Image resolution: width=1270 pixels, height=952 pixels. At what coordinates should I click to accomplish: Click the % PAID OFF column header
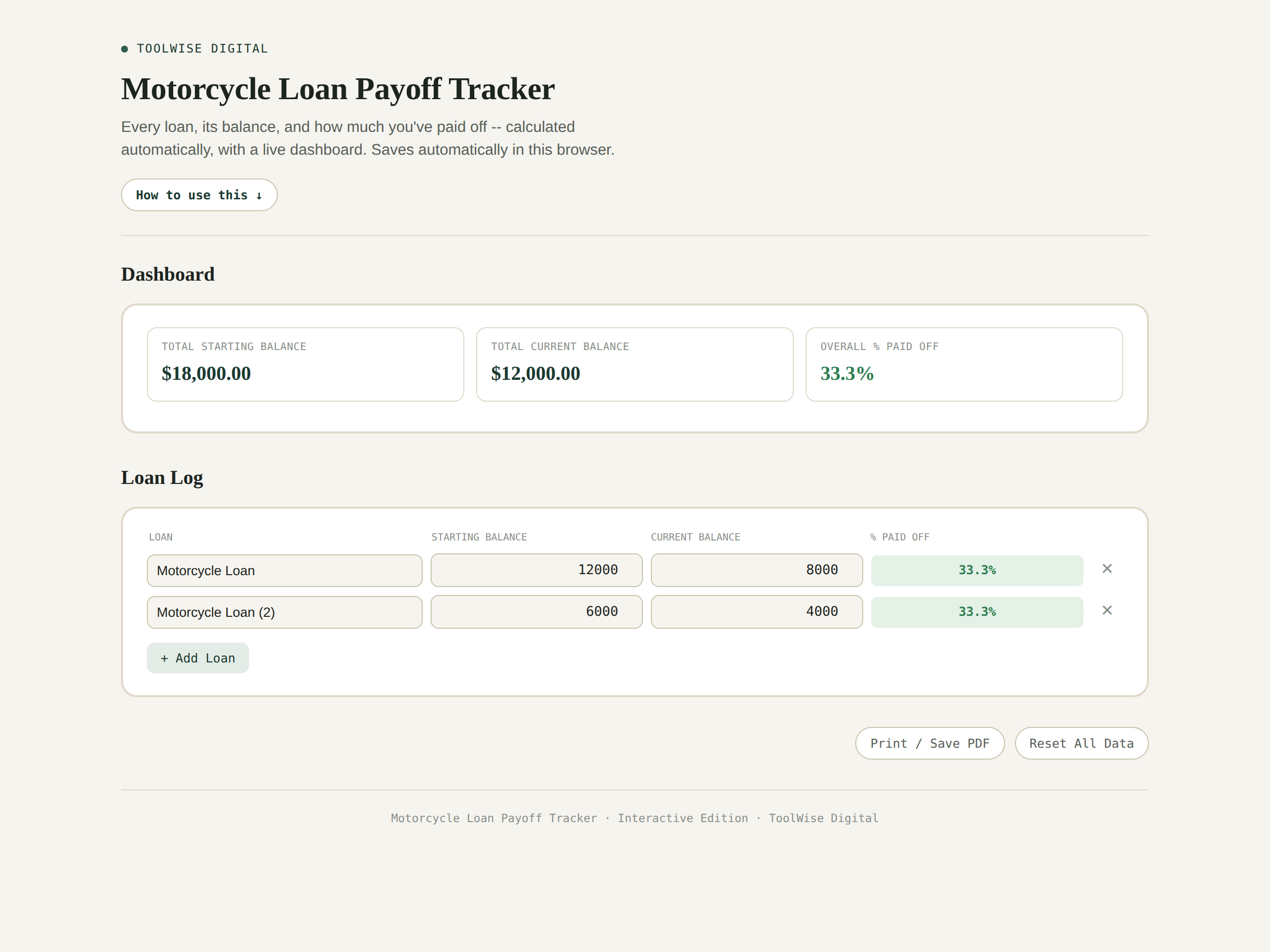900,537
